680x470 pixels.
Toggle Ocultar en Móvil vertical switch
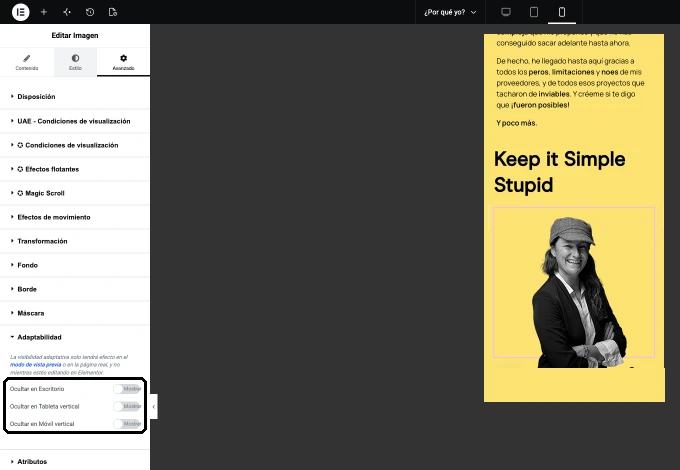tap(127, 424)
